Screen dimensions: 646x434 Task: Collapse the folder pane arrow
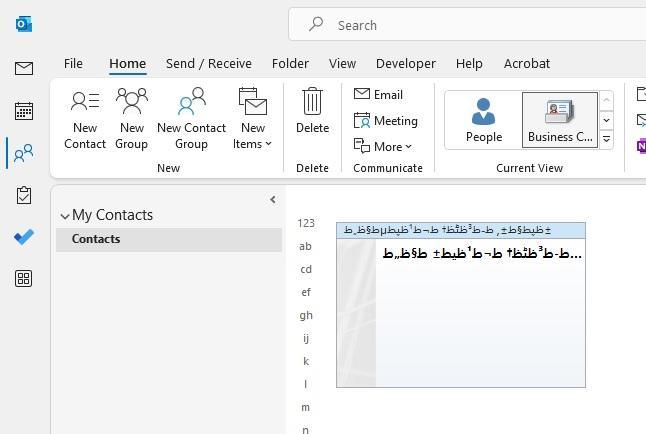click(273, 199)
